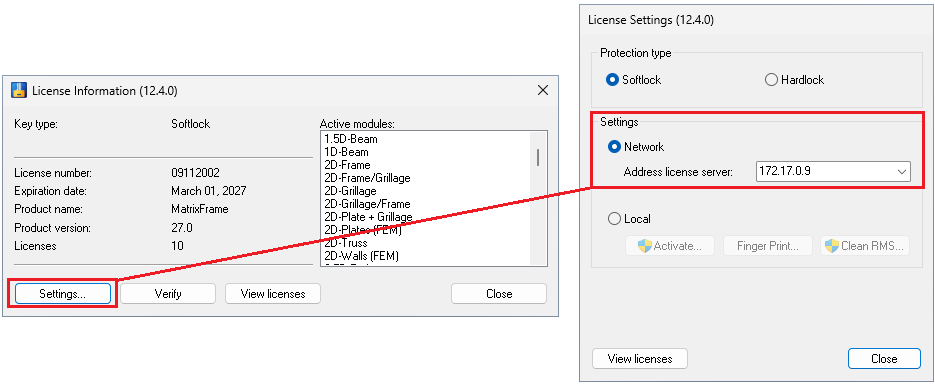Click View licenses in License Settings window
Image resolution: width=935 pixels, height=385 pixels.
640,359
